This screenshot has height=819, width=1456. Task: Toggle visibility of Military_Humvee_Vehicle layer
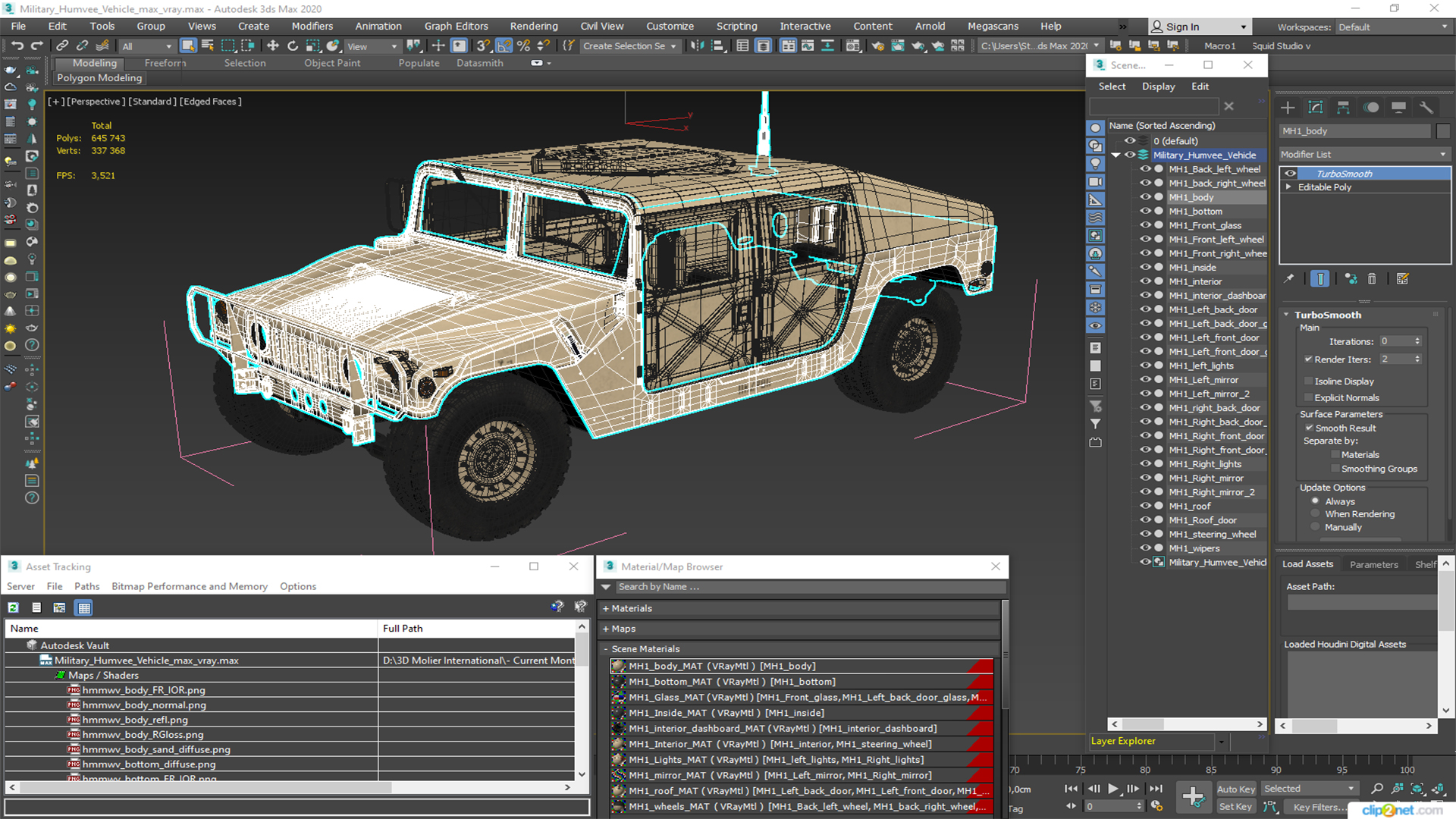pyautogui.click(x=1130, y=155)
